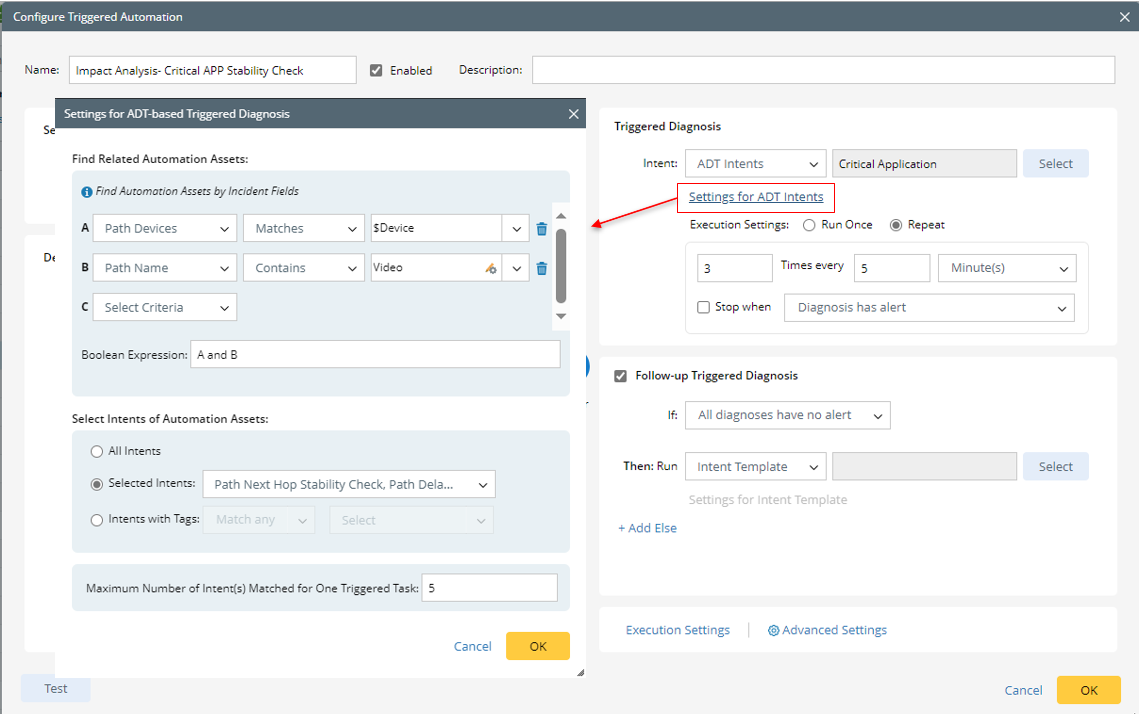Viewport: 1139px width, 714px height.
Task: Click the Boolean Expression input field
Action: tap(375, 355)
